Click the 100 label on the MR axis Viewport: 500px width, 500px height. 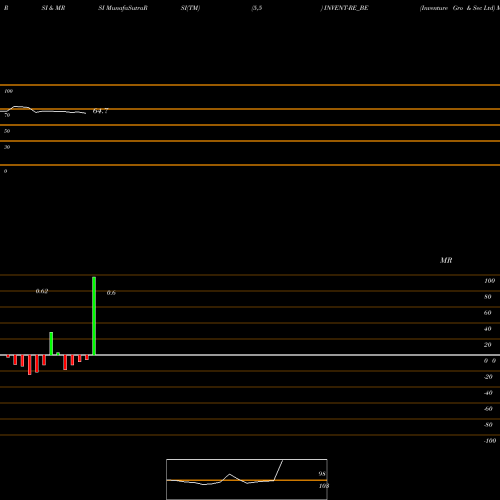coord(490,281)
